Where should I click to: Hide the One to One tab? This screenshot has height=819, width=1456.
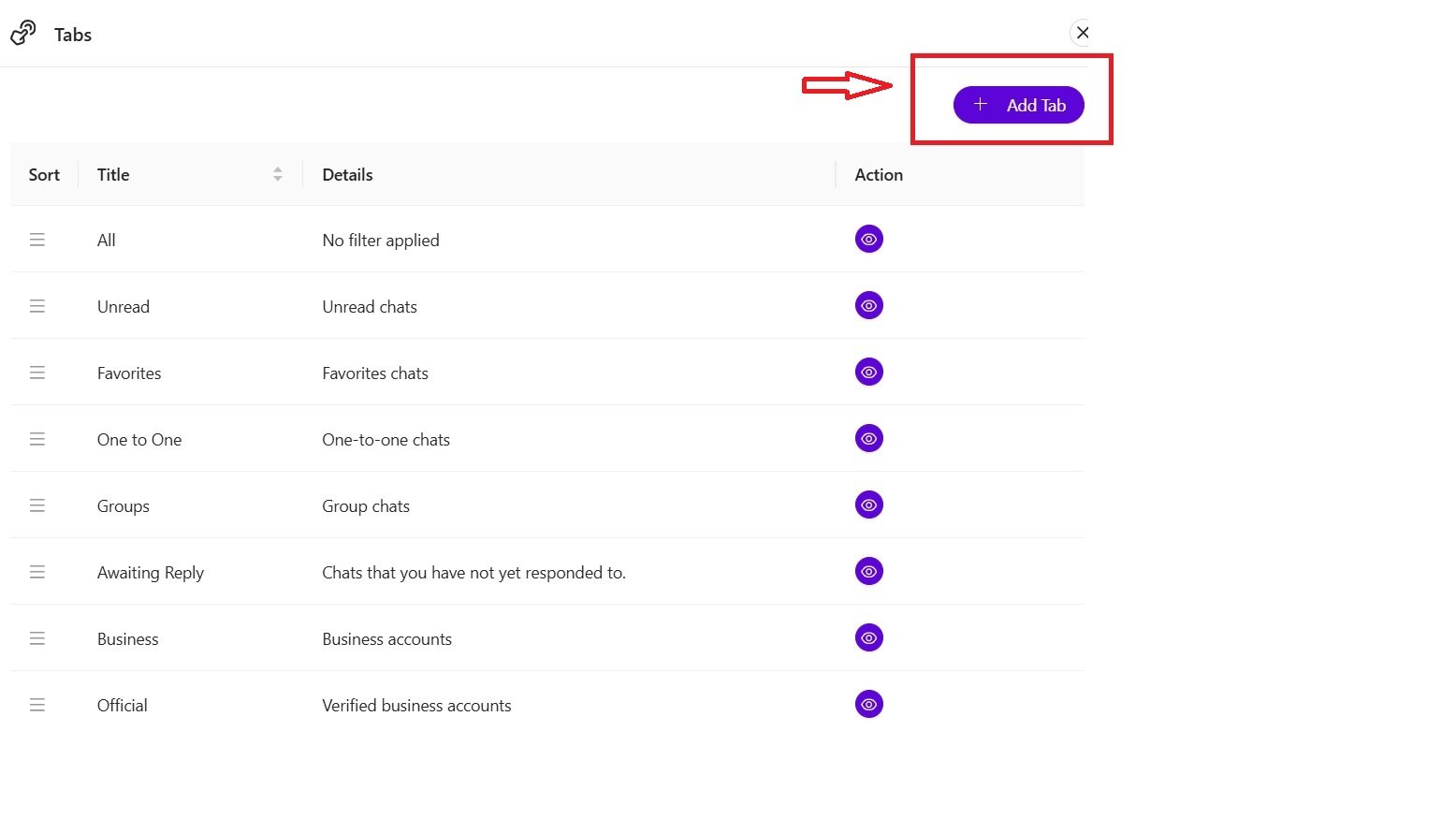pyautogui.click(x=868, y=438)
